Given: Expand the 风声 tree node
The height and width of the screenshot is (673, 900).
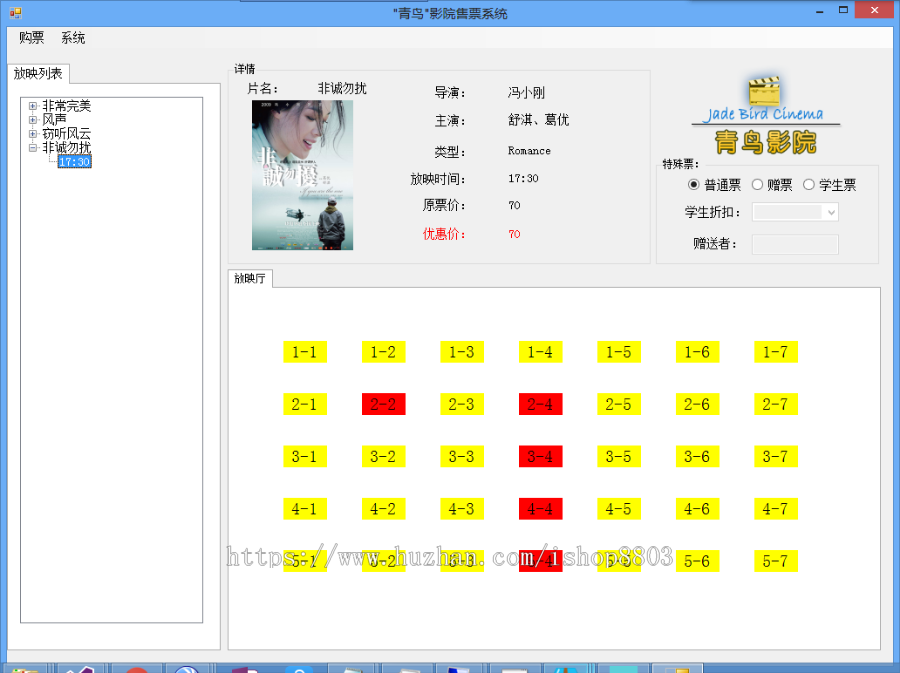Looking at the screenshot, I should (x=32, y=119).
